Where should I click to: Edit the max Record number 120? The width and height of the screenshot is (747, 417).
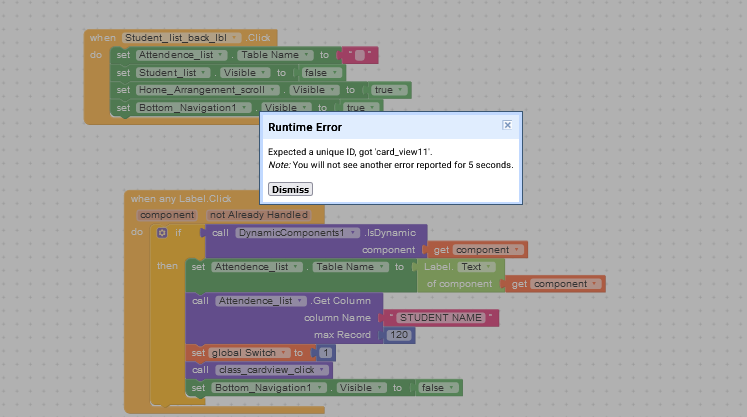(x=399, y=335)
